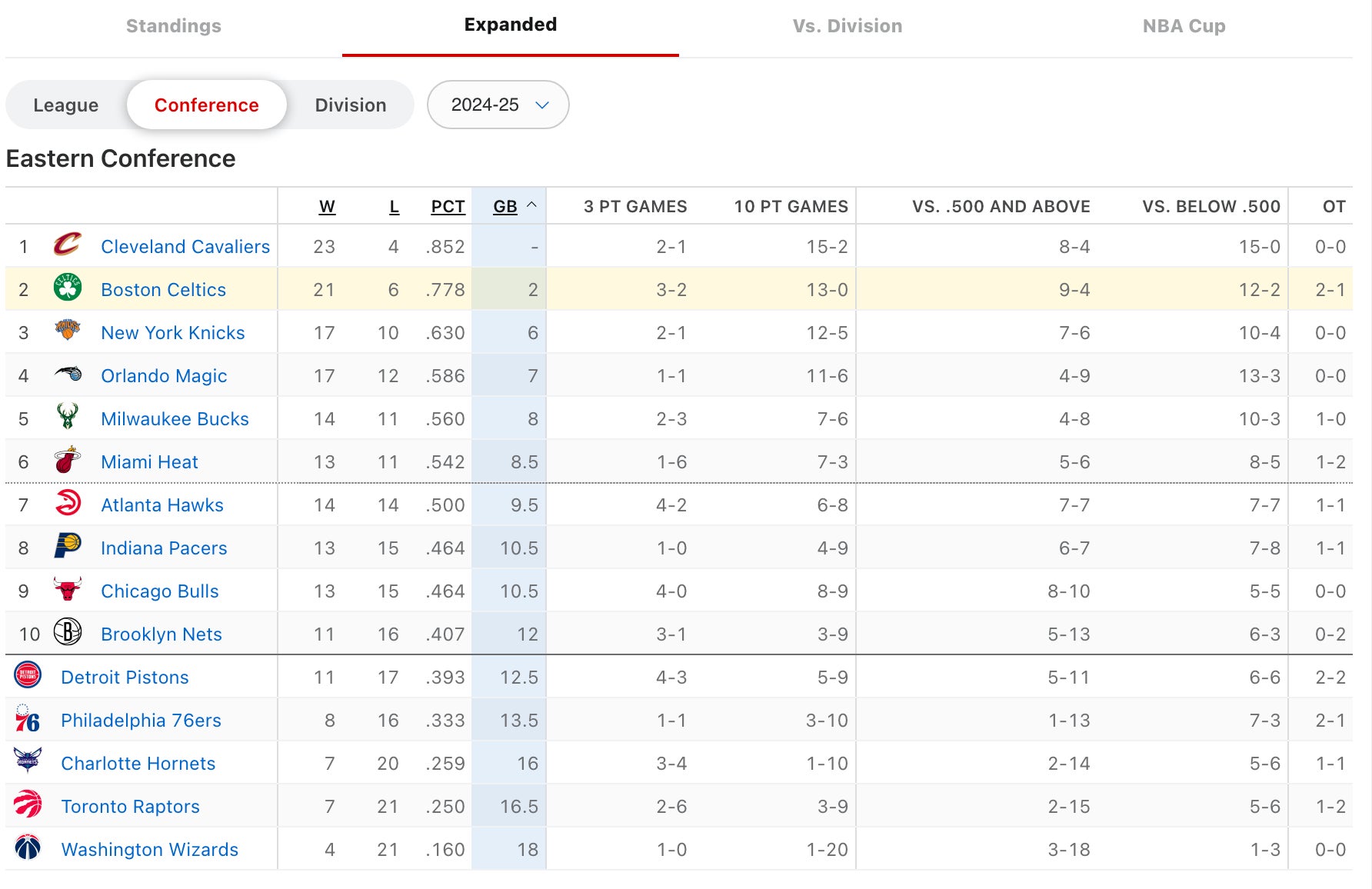Switch to the NBA Cup tab
The height and width of the screenshot is (889, 1372).
point(1184,26)
